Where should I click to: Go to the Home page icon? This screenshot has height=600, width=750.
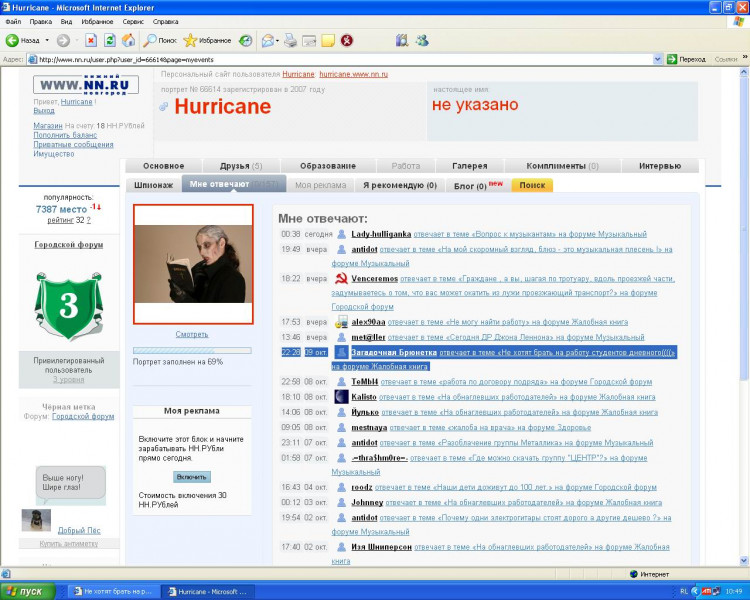(x=128, y=41)
